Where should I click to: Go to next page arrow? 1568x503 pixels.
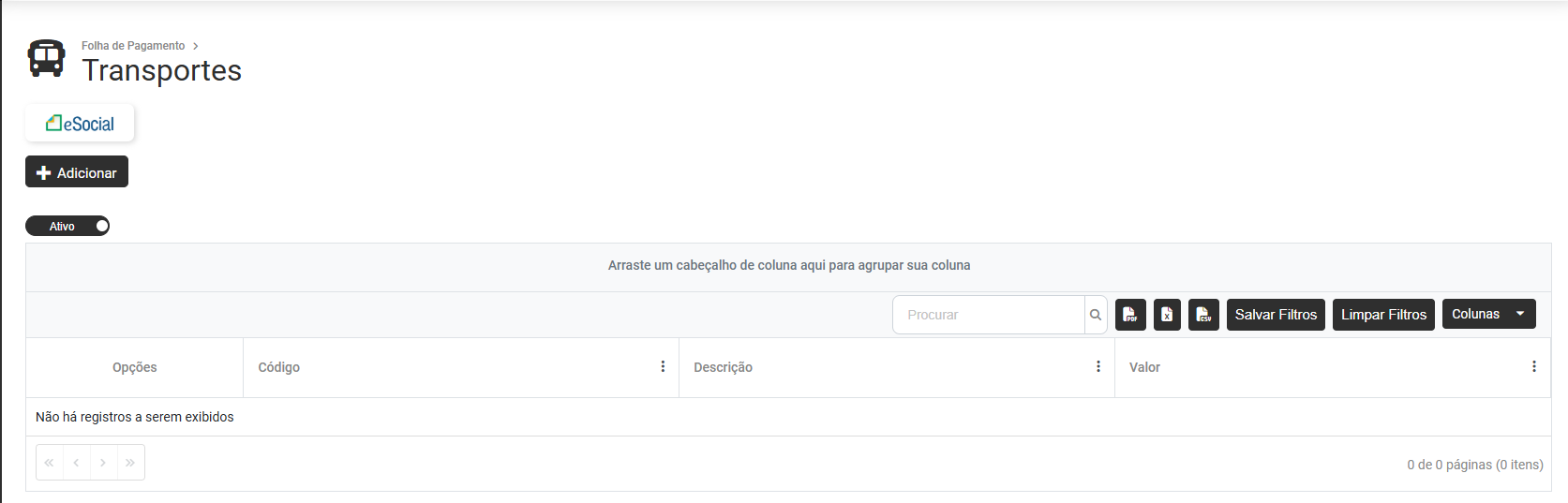[104, 463]
